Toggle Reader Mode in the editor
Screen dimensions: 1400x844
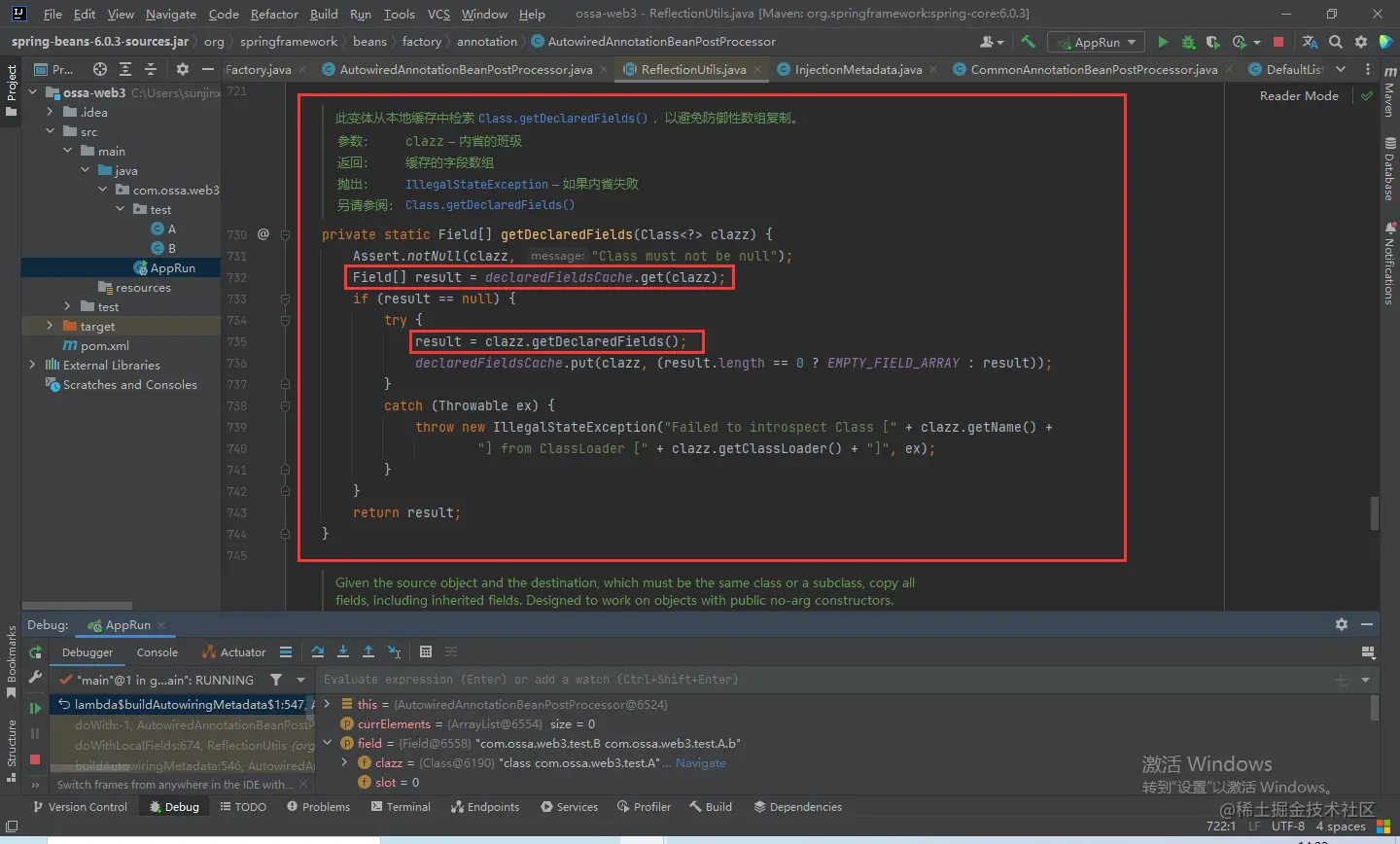coord(1299,95)
